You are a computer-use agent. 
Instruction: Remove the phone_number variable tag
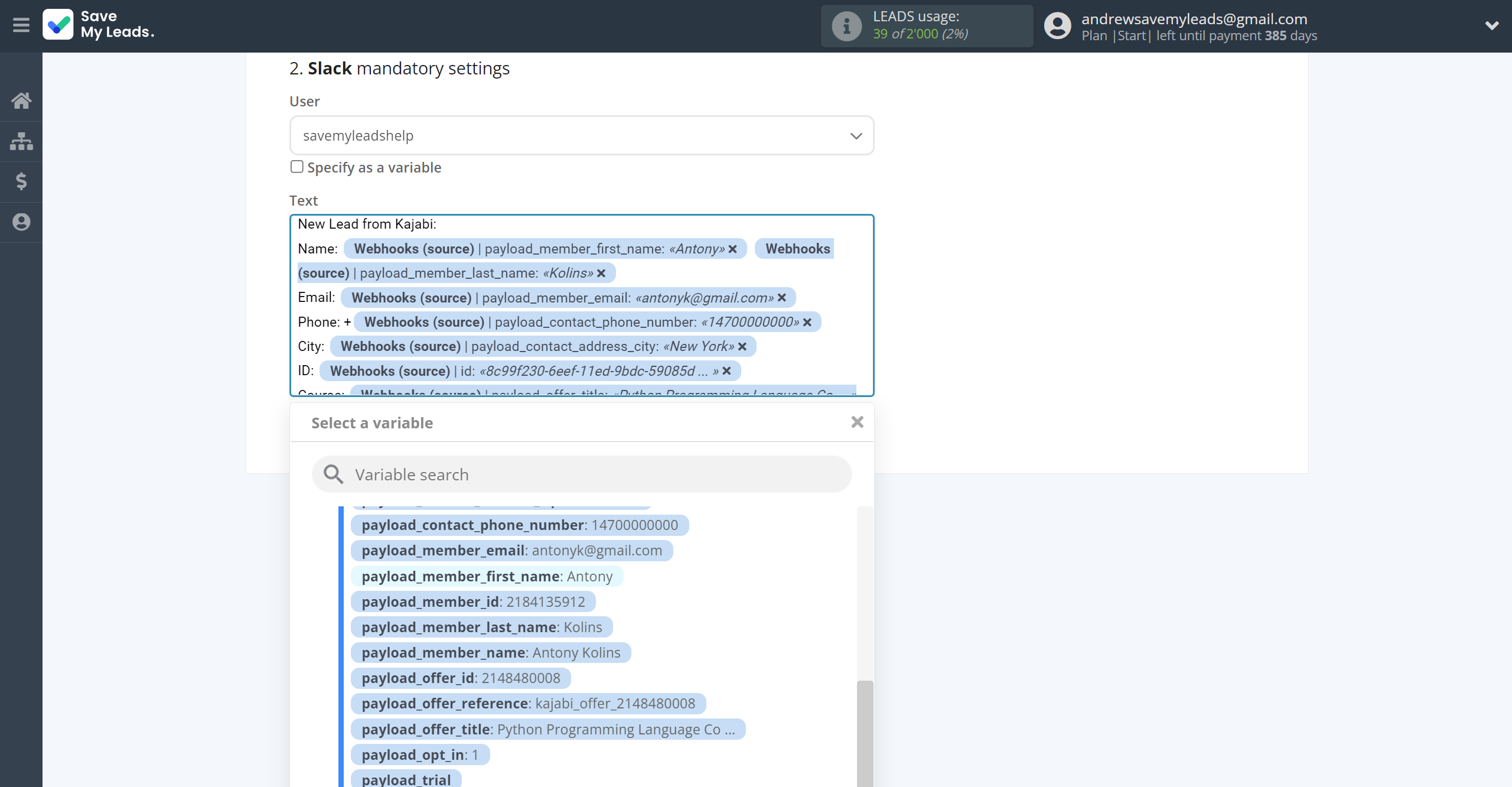click(x=807, y=323)
